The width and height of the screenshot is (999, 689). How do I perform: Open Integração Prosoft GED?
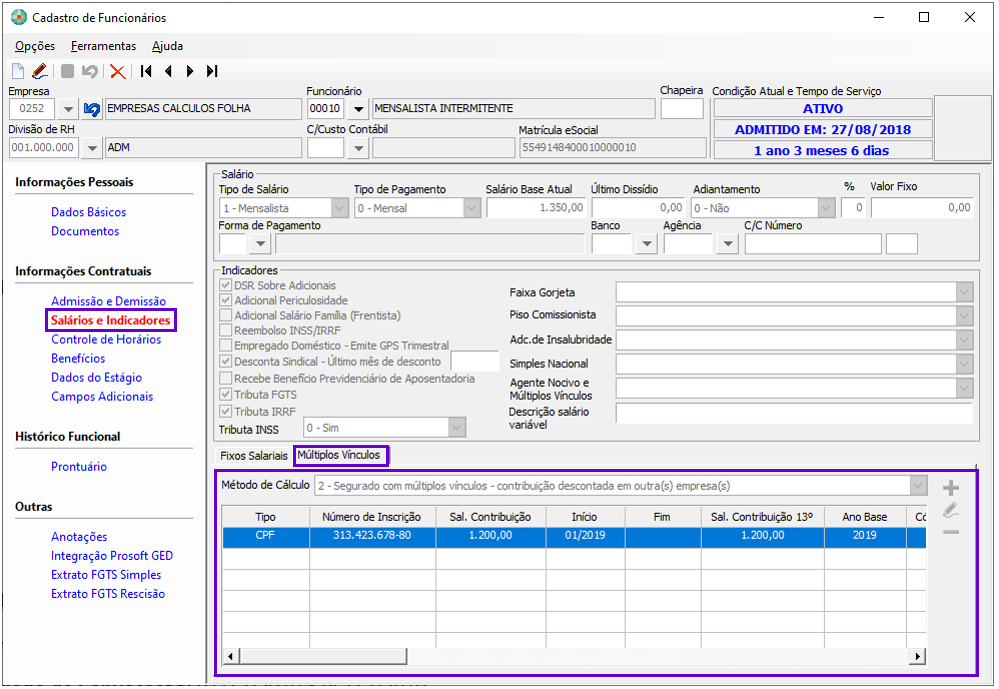[112, 556]
